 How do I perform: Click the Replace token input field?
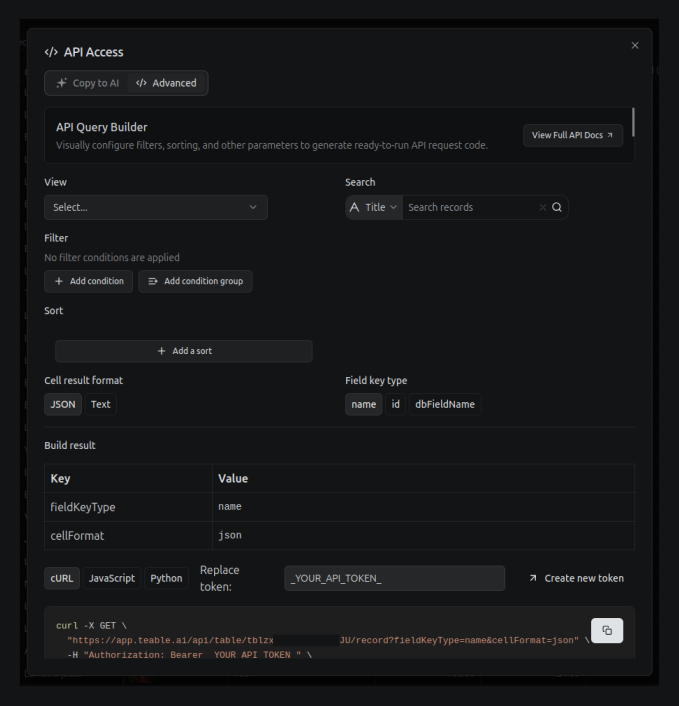[x=393, y=578]
